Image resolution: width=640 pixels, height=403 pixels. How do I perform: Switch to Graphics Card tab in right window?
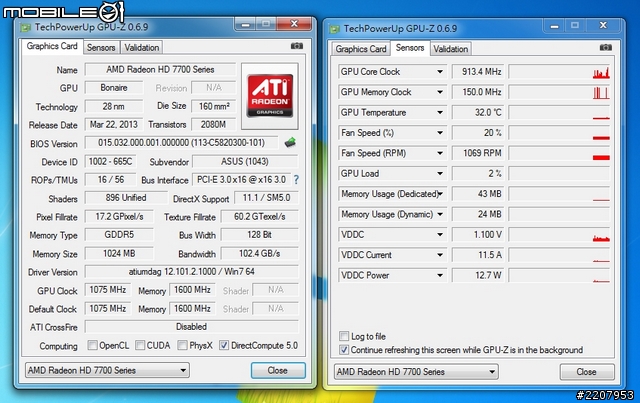coord(361,49)
